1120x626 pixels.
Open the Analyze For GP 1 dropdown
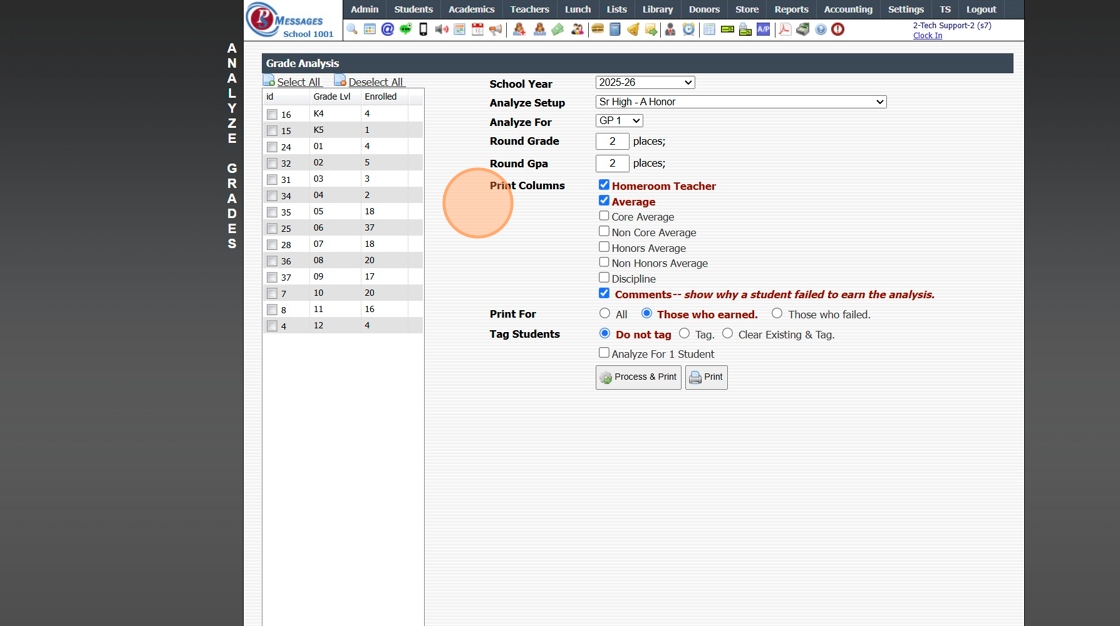pos(619,121)
